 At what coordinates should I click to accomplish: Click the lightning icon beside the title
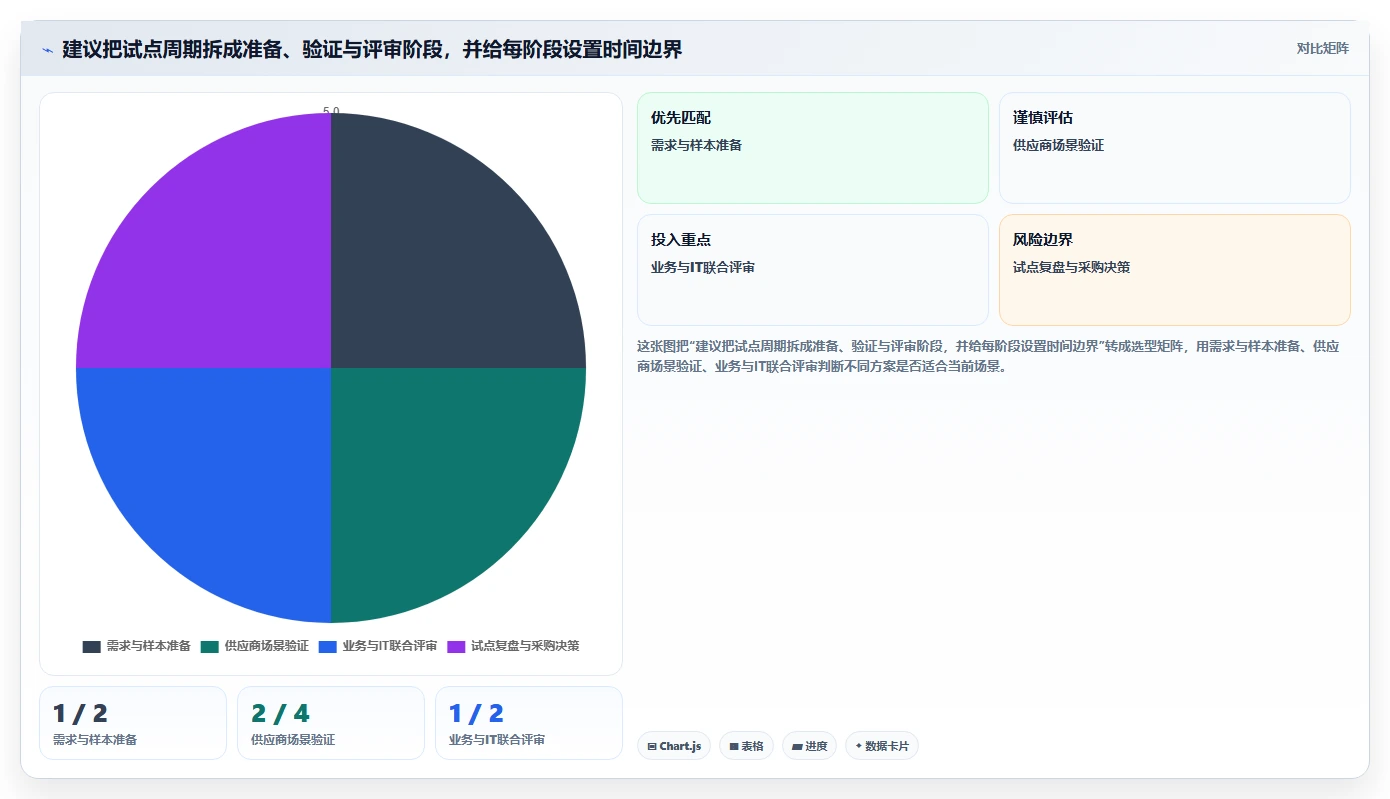[x=47, y=50]
